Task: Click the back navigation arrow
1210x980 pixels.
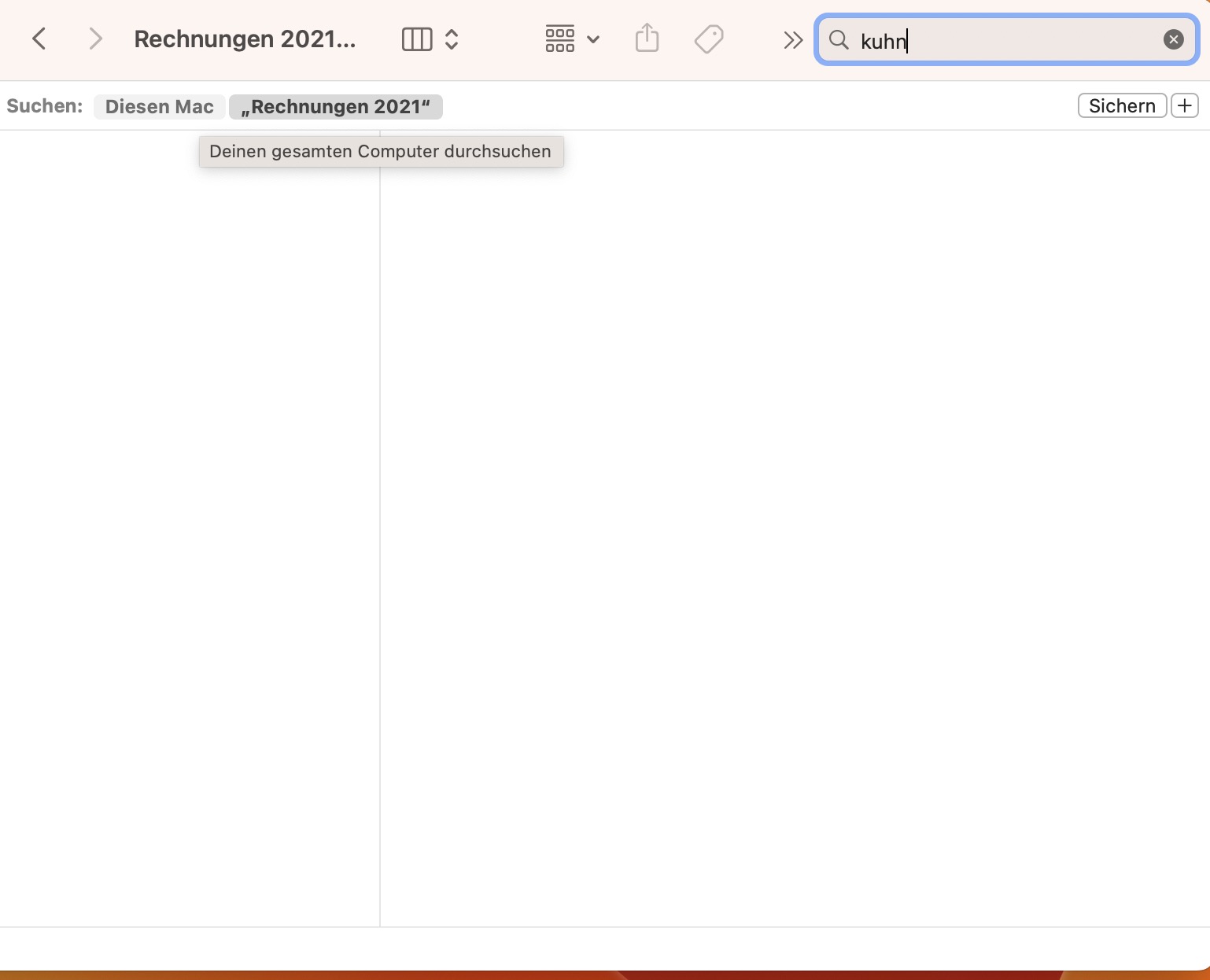Action: pyautogui.click(x=39, y=39)
